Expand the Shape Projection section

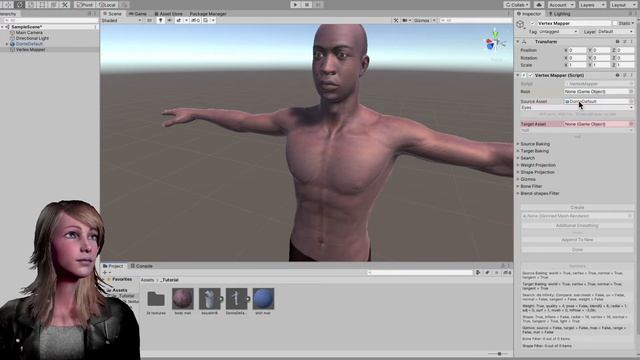(x=537, y=172)
